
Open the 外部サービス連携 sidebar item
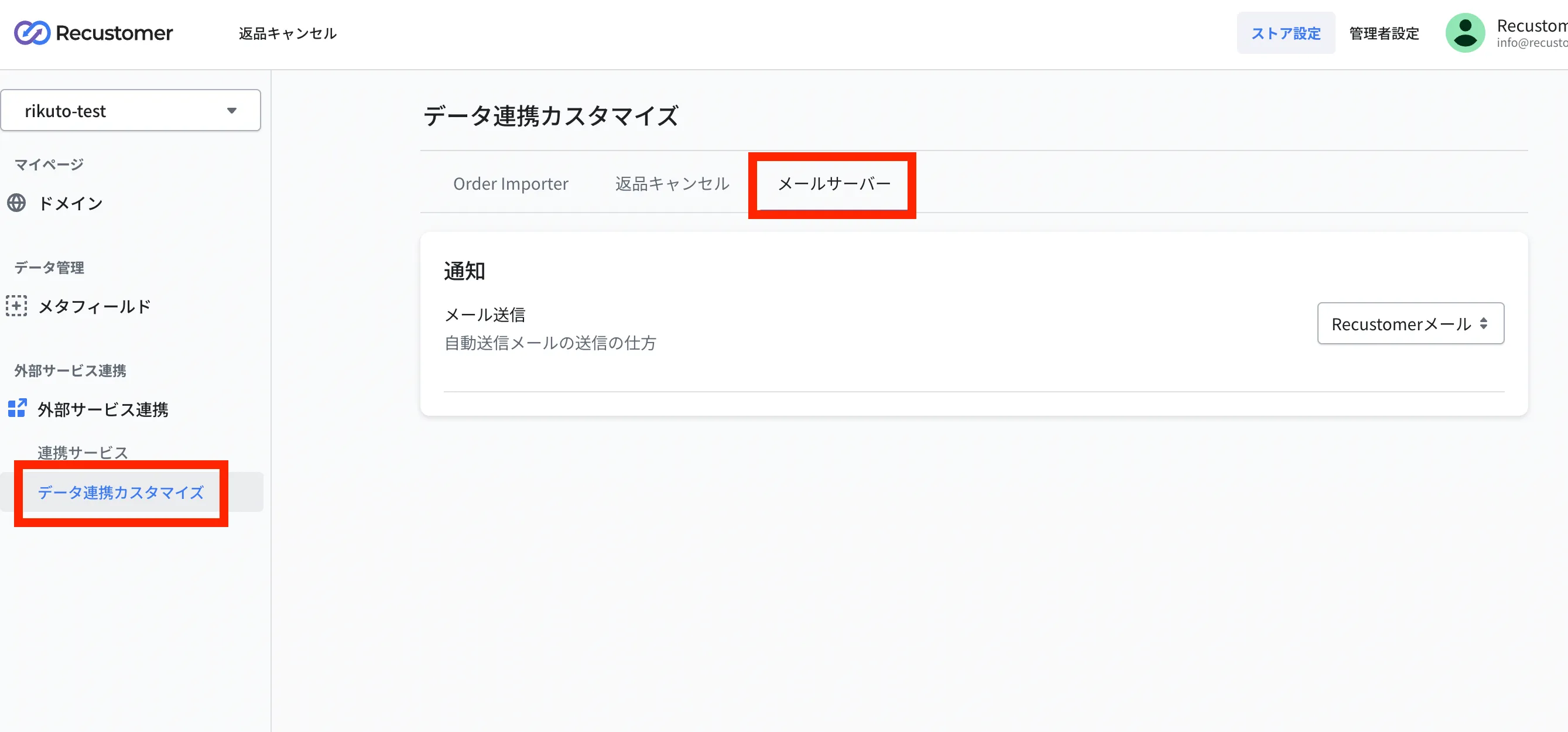(103, 409)
